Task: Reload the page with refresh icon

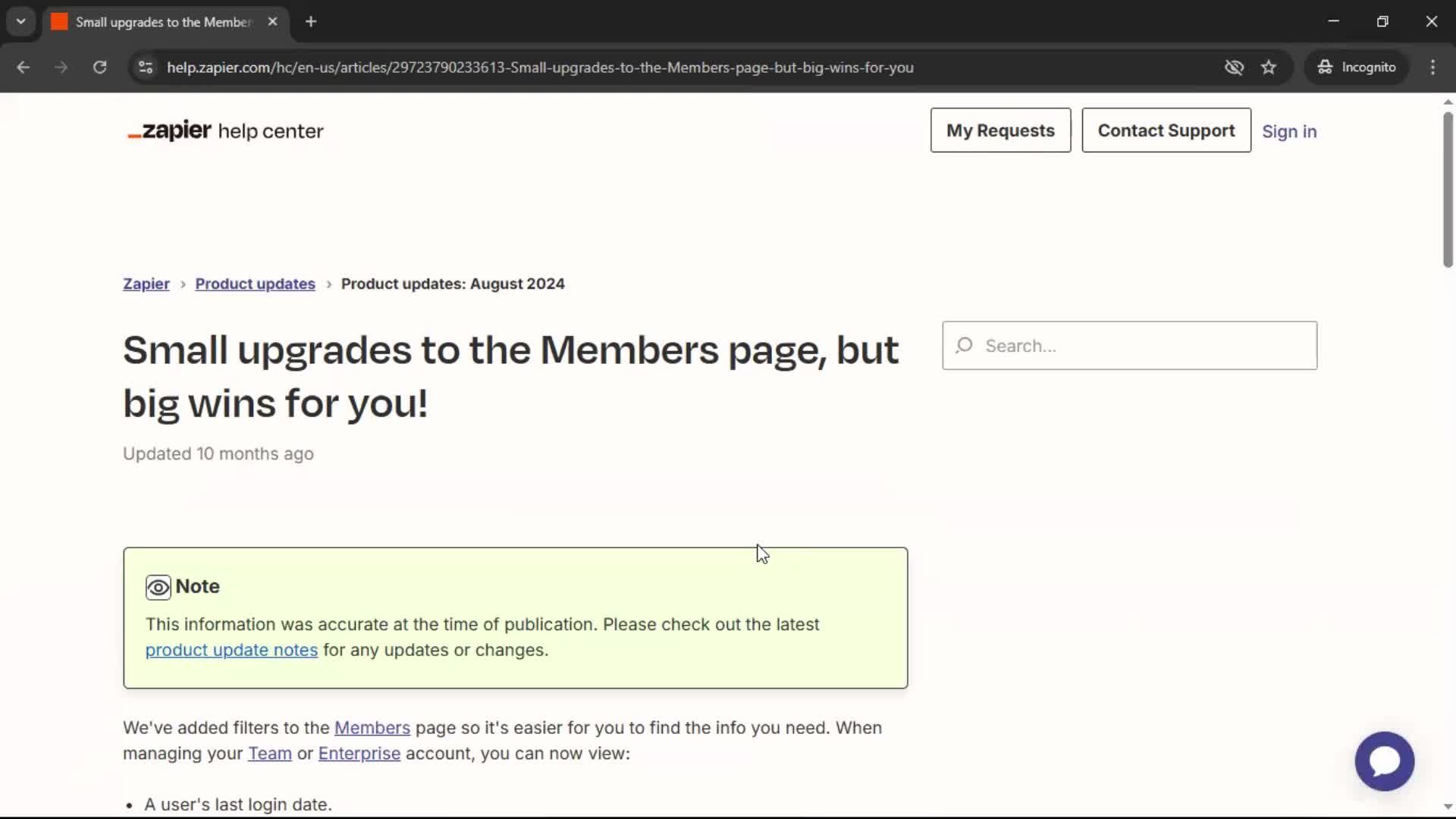Action: point(99,67)
